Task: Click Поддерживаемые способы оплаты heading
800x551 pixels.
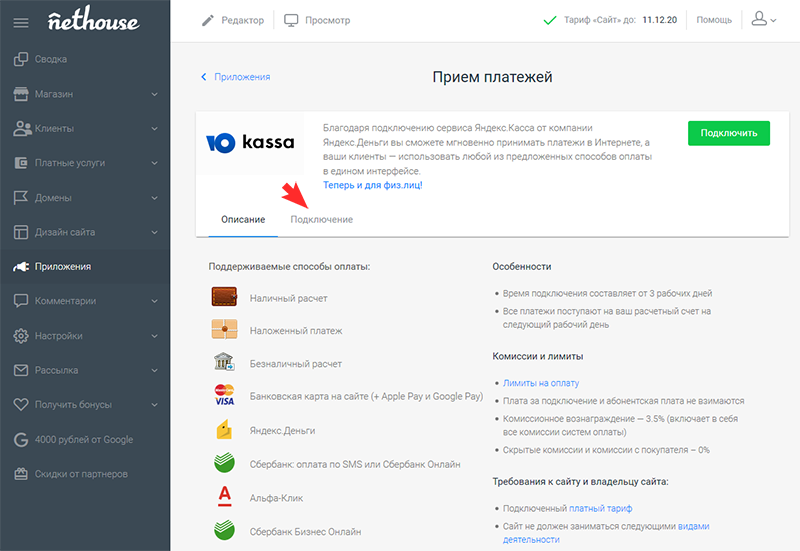Action: (x=289, y=267)
